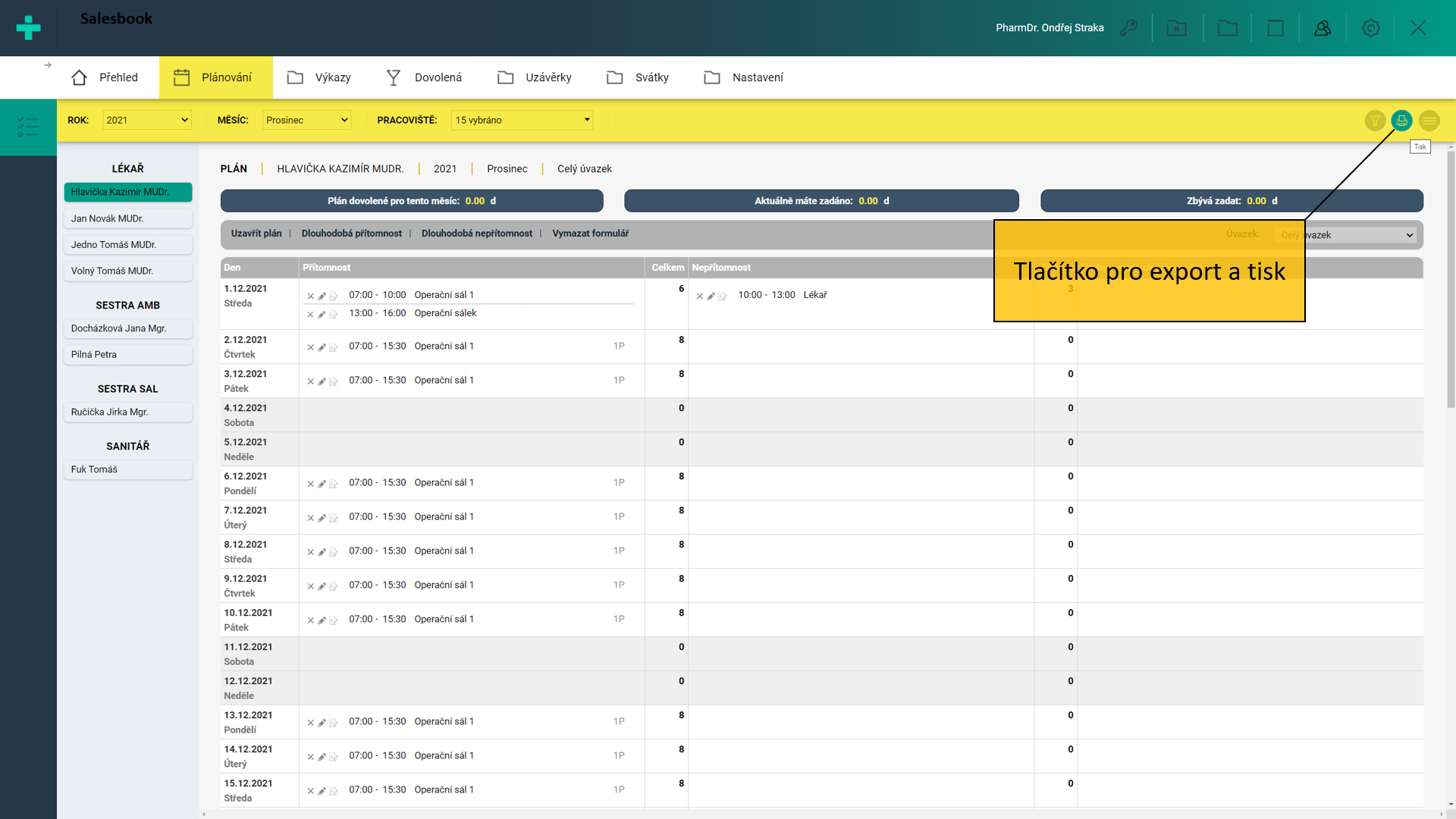Click Uzavřít plán link
The width and height of the screenshot is (1456, 819).
point(256,234)
